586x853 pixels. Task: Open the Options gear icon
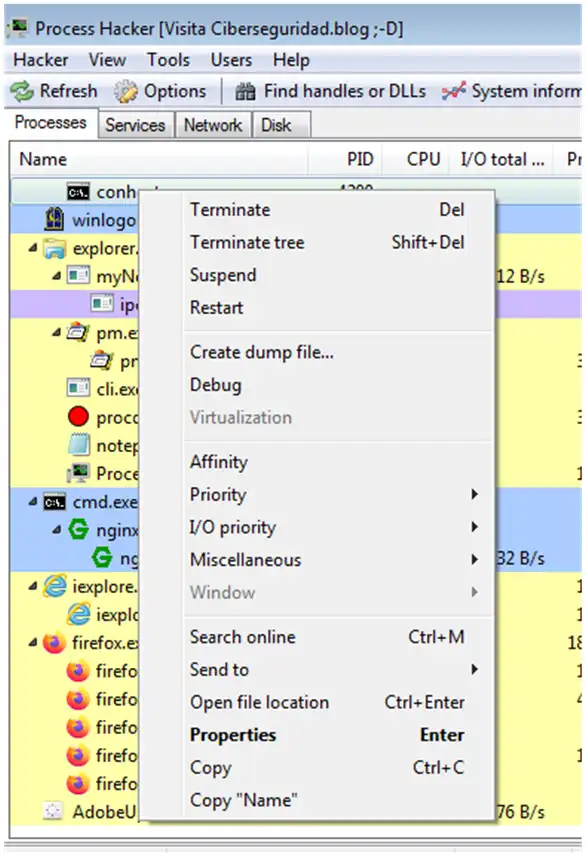(x=126, y=91)
